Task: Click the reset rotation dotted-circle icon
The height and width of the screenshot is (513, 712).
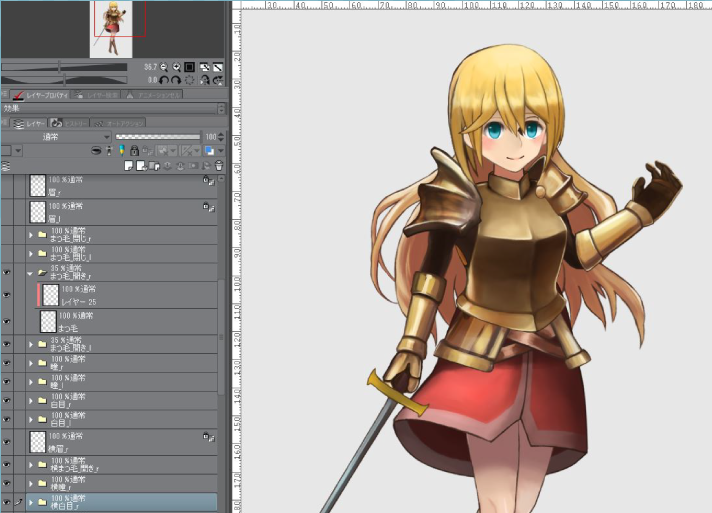Action: pos(189,80)
